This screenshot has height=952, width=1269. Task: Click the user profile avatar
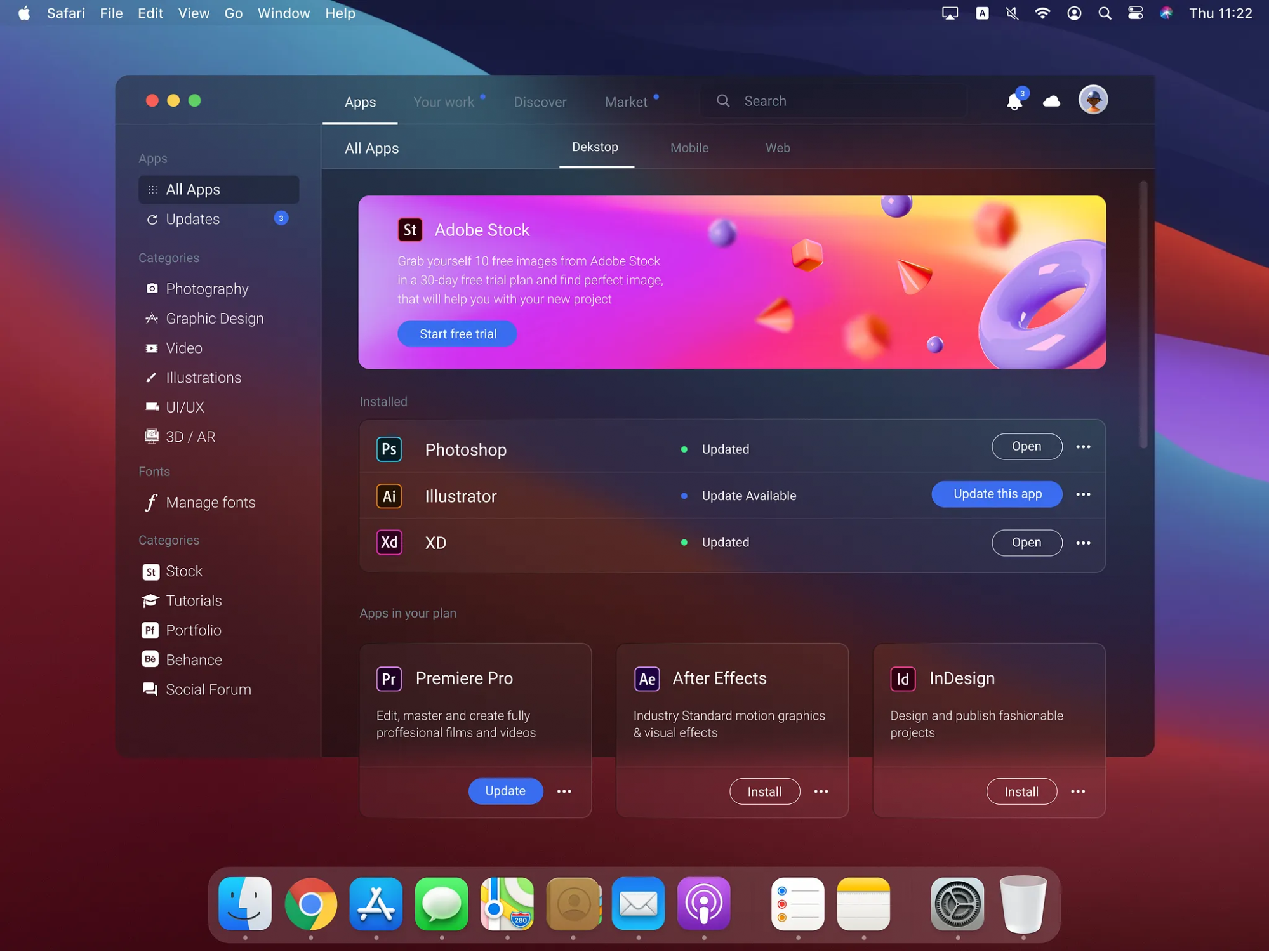tap(1093, 100)
